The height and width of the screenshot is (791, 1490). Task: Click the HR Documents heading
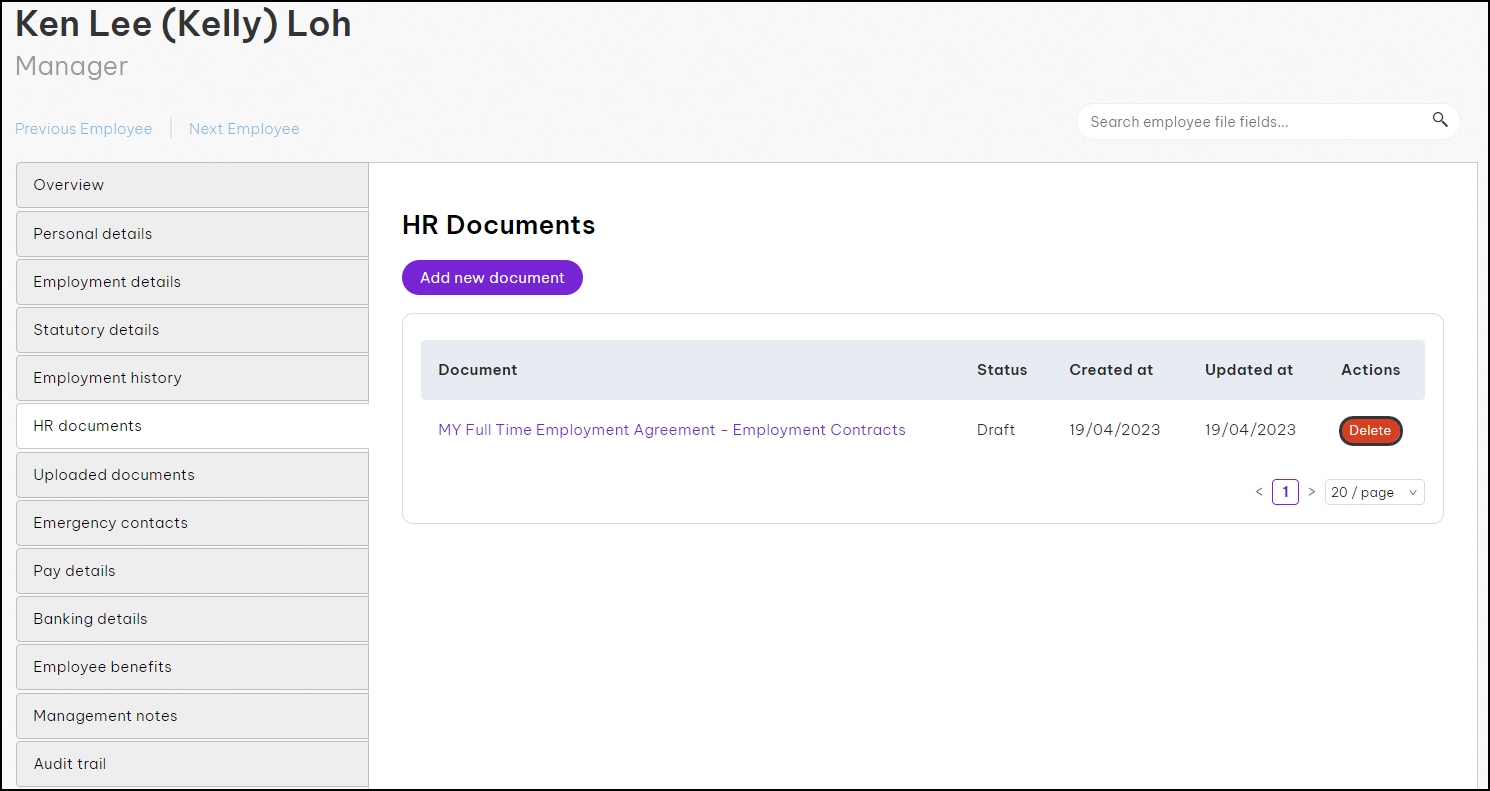click(x=499, y=225)
